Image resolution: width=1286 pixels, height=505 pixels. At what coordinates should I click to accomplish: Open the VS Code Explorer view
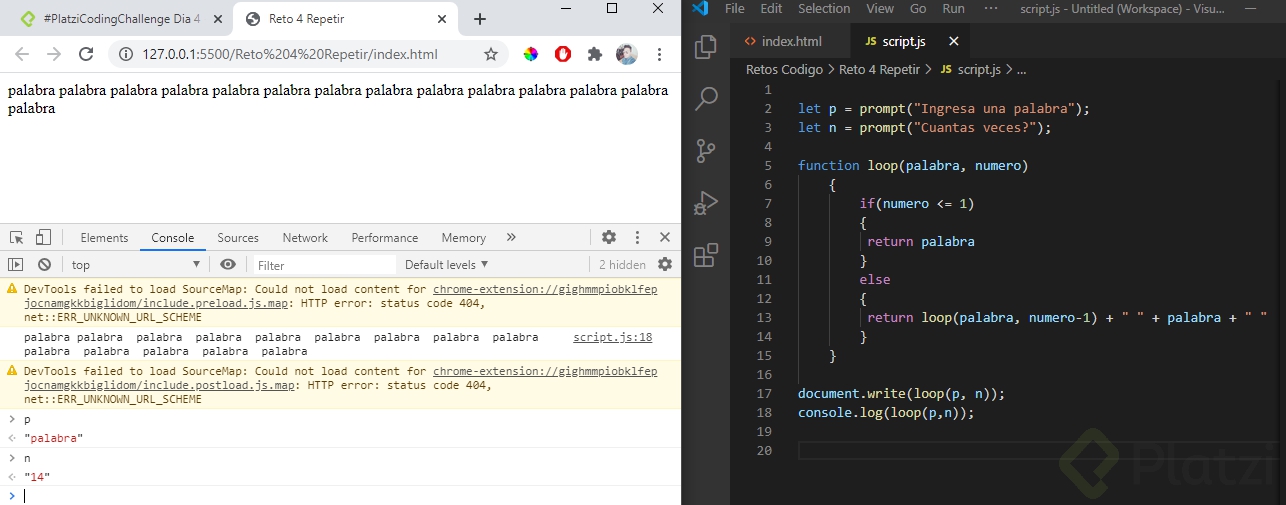click(x=706, y=46)
